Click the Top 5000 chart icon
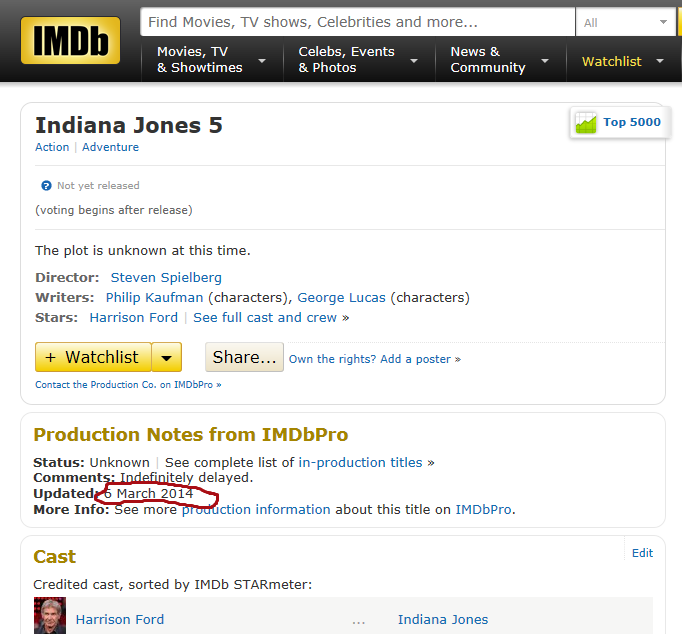 (x=585, y=123)
